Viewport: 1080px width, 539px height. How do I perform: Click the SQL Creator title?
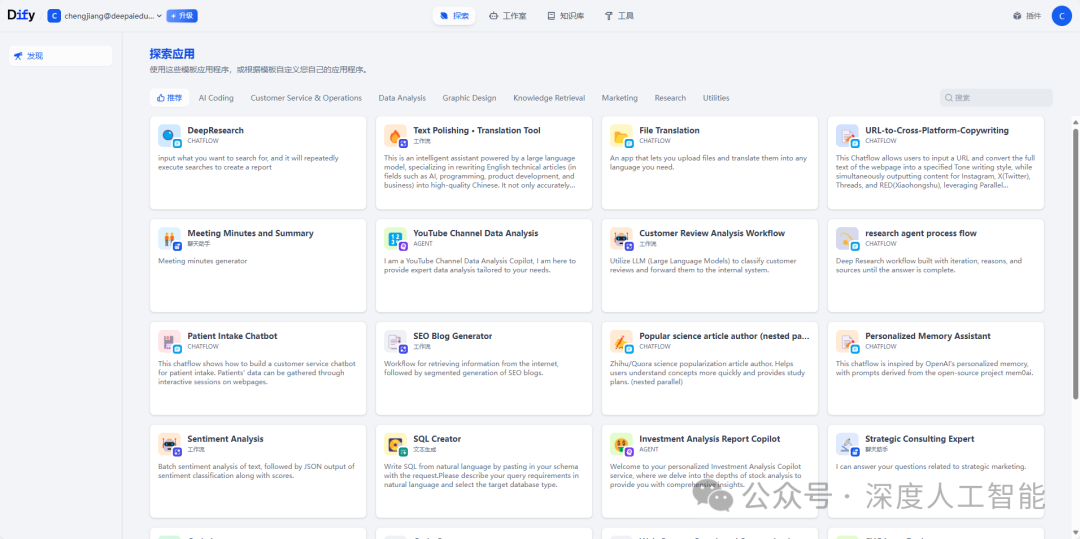[437, 438]
